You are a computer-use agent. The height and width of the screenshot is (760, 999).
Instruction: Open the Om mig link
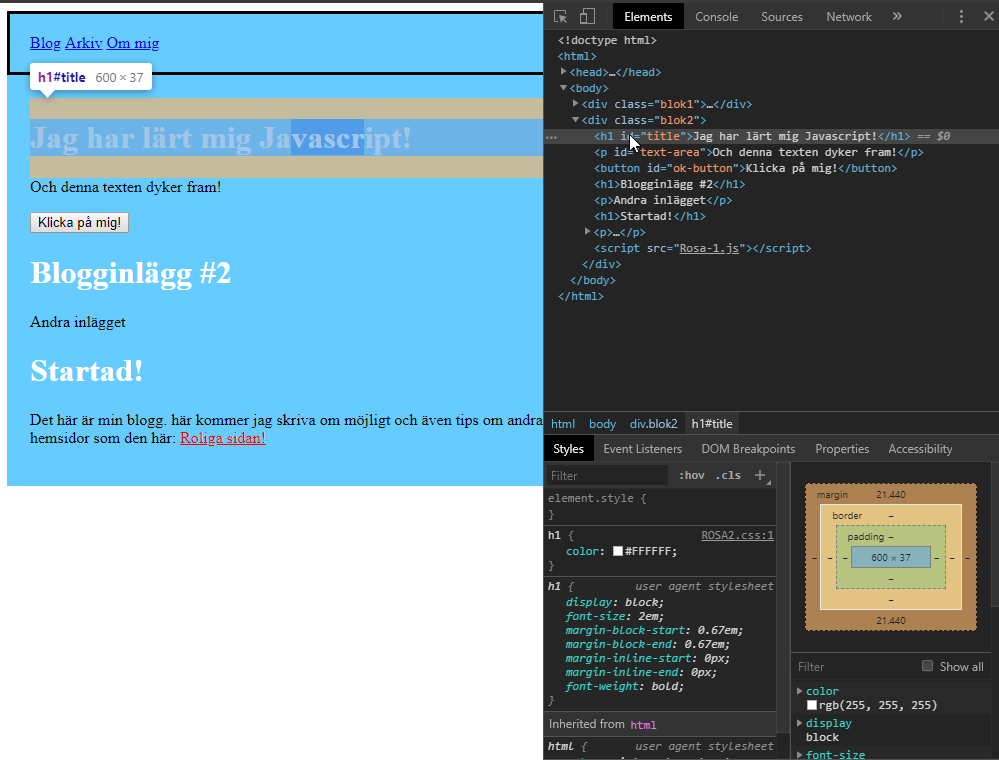pyautogui.click(x=133, y=43)
